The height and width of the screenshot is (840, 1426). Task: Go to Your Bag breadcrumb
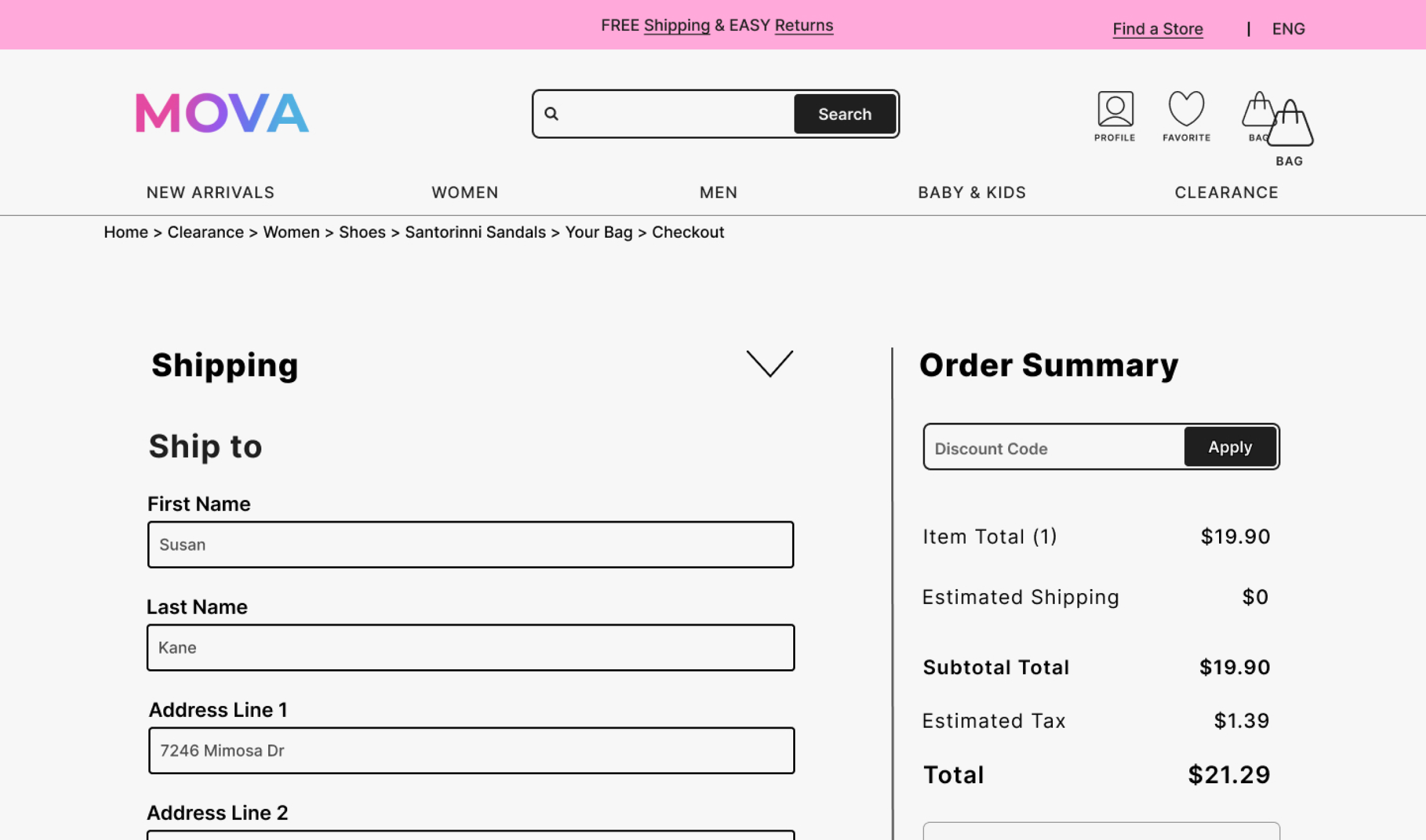click(598, 232)
